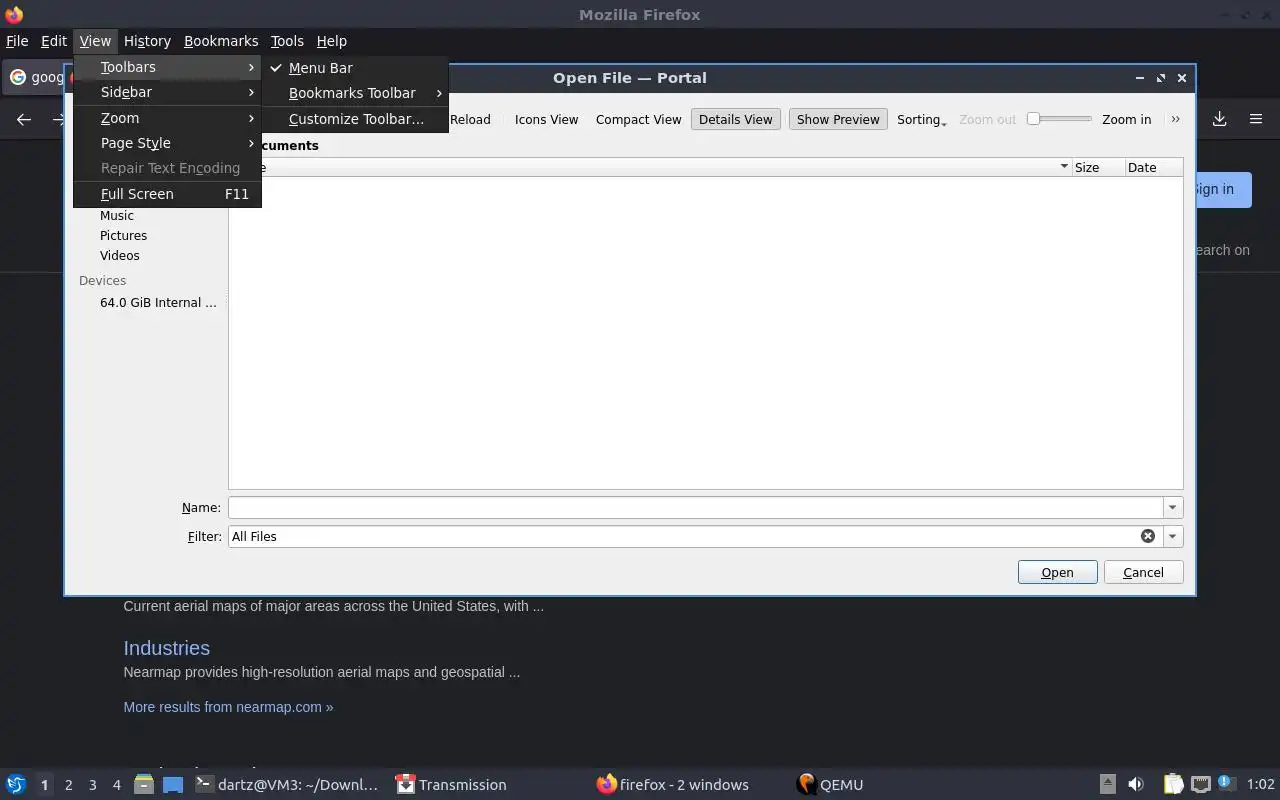1280x800 pixels.
Task: Open the Industries link on the web page
Action: (166, 648)
